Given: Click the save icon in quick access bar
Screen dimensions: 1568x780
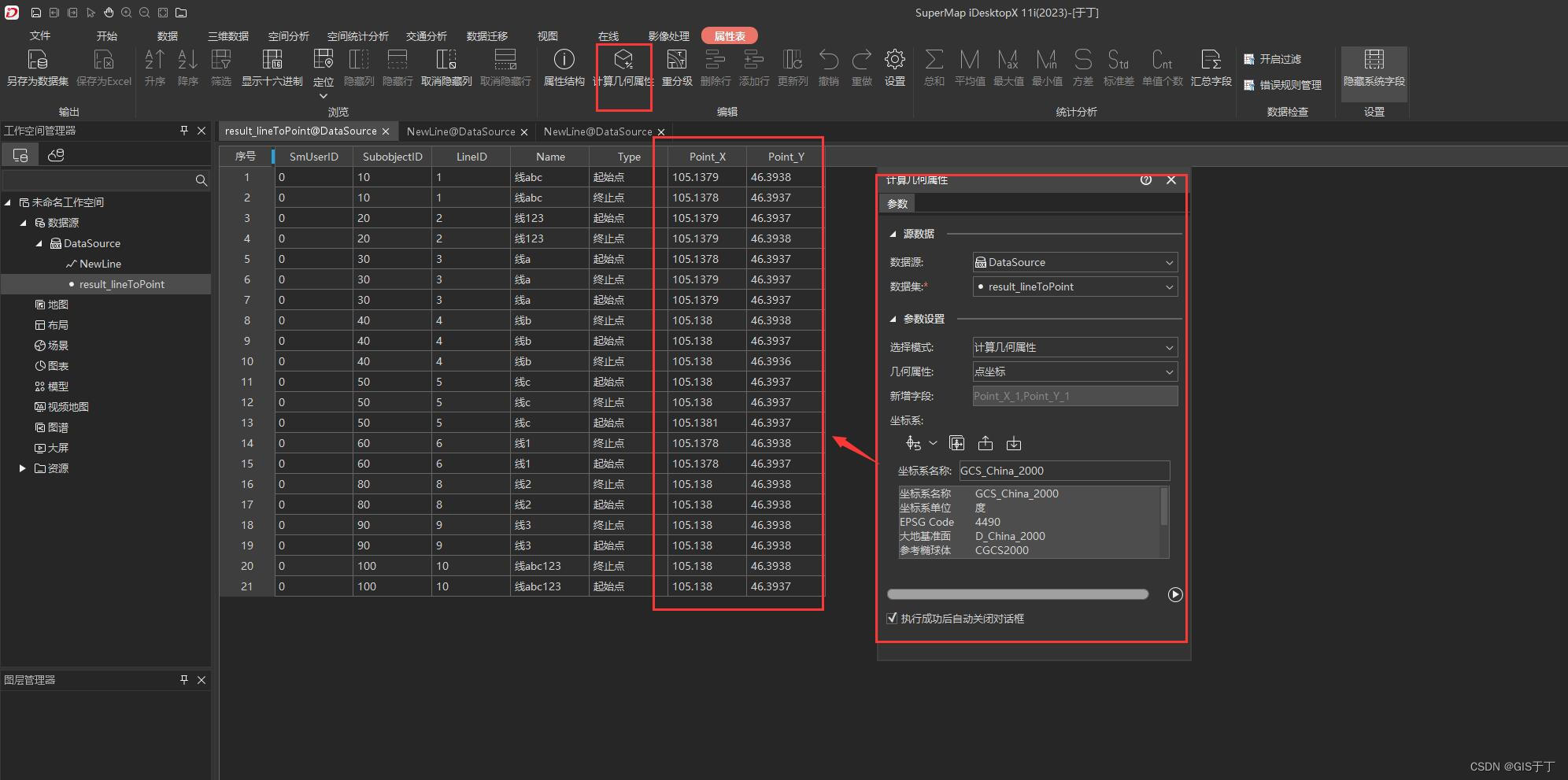Looking at the screenshot, I should tap(36, 13).
